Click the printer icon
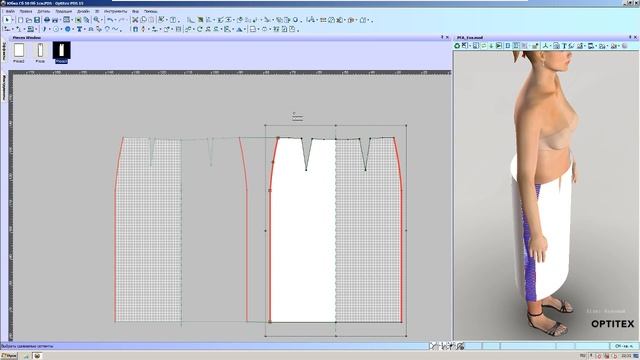Viewport: 640px width, 360px height. 47,20
